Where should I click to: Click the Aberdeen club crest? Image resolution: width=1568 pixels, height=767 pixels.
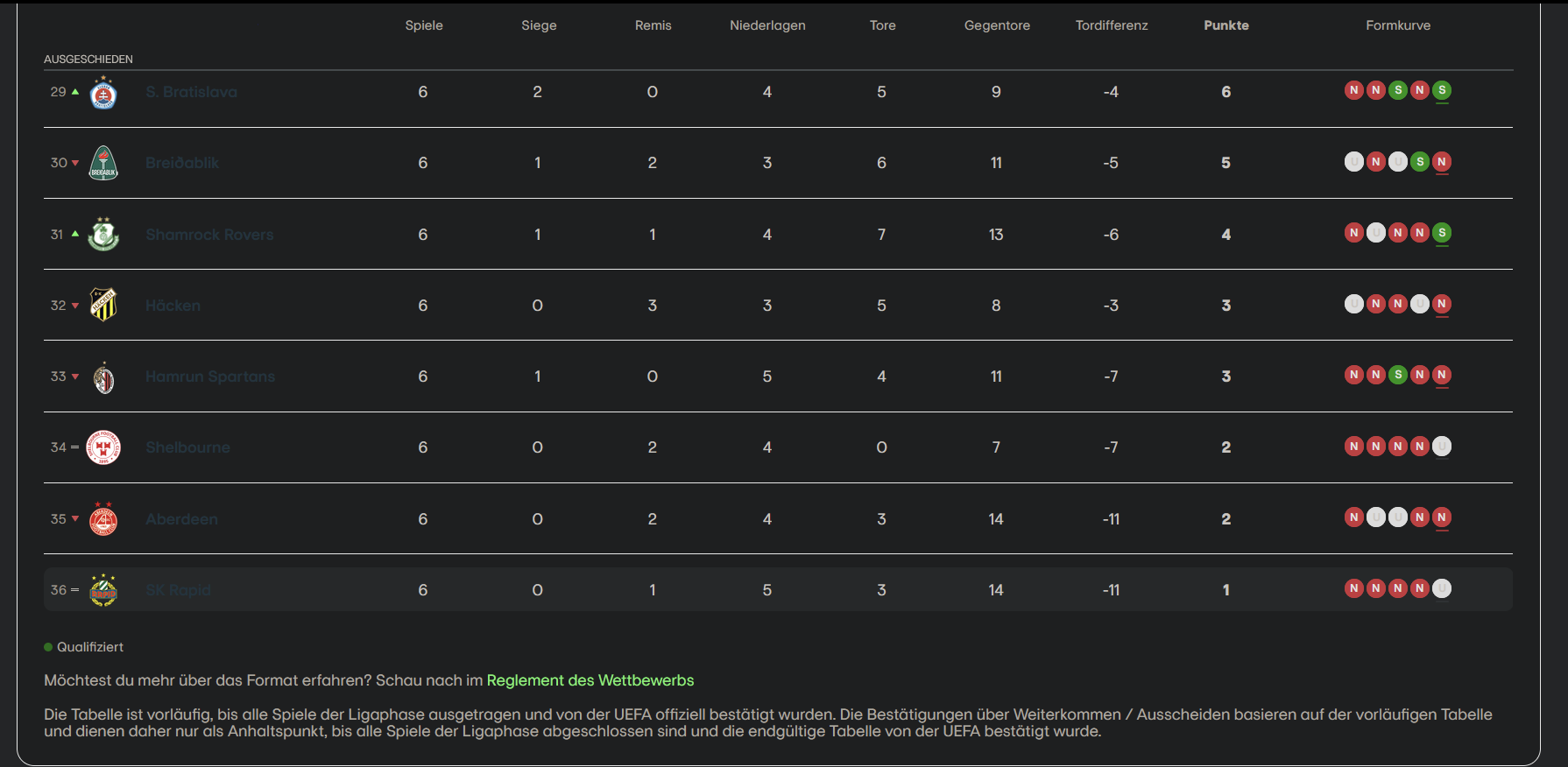(103, 519)
